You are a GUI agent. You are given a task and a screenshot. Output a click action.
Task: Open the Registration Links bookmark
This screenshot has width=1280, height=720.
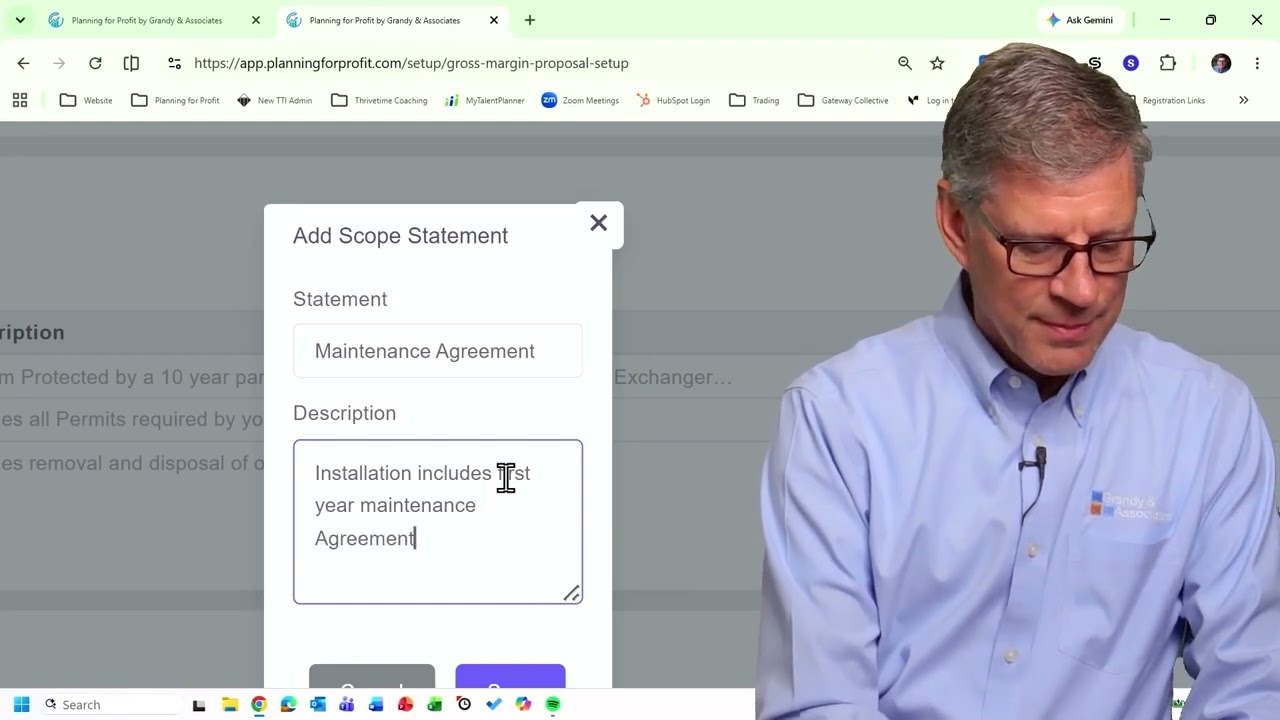(x=1166, y=100)
